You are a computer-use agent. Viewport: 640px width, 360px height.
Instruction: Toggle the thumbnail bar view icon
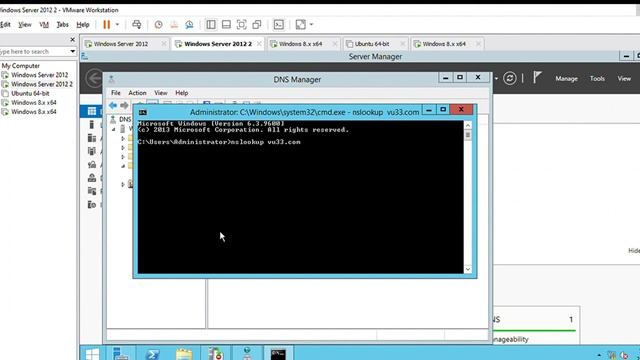(226, 24)
